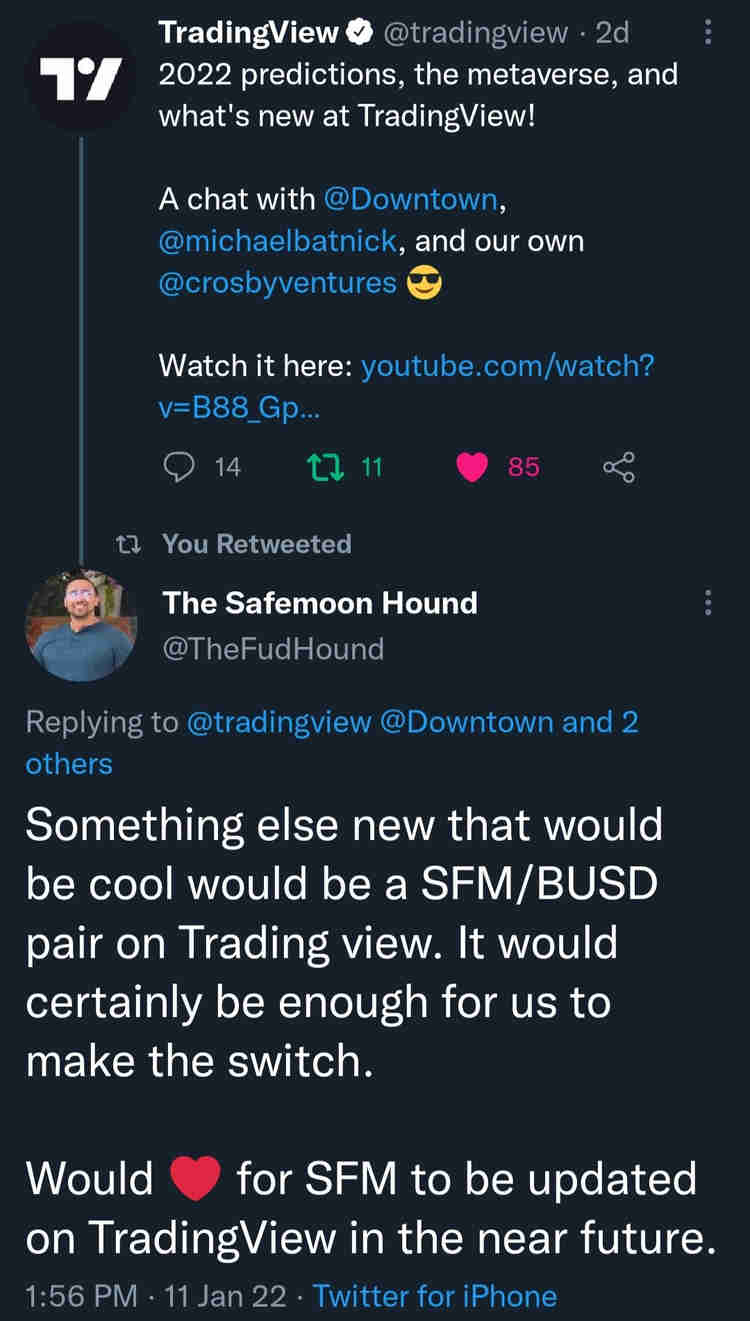750x1321 pixels.
Task: Tap the Twitter for iPhone source link
Action: (435, 1296)
